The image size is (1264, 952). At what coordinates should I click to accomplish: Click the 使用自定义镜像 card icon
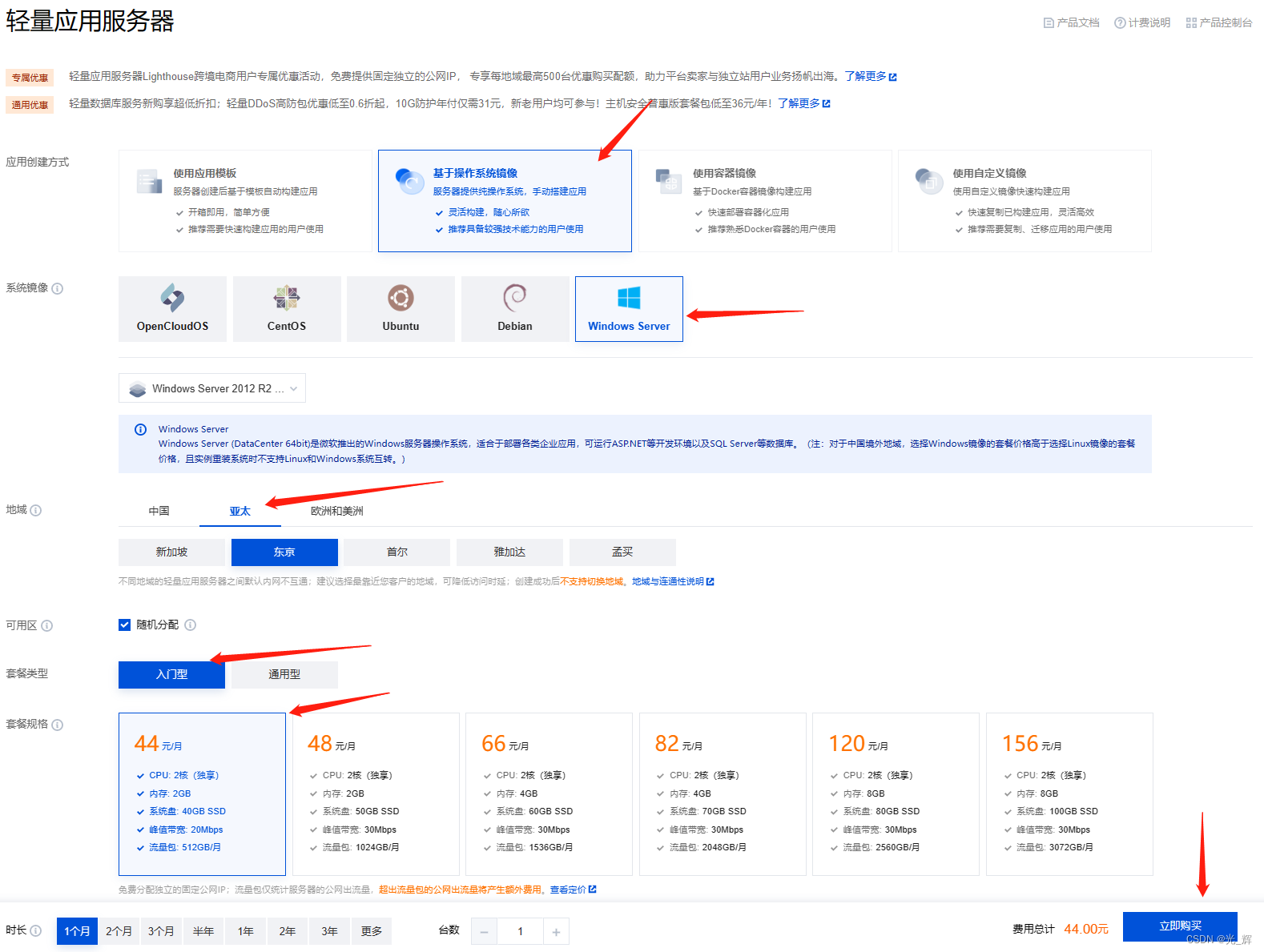click(x=929, y=181)
